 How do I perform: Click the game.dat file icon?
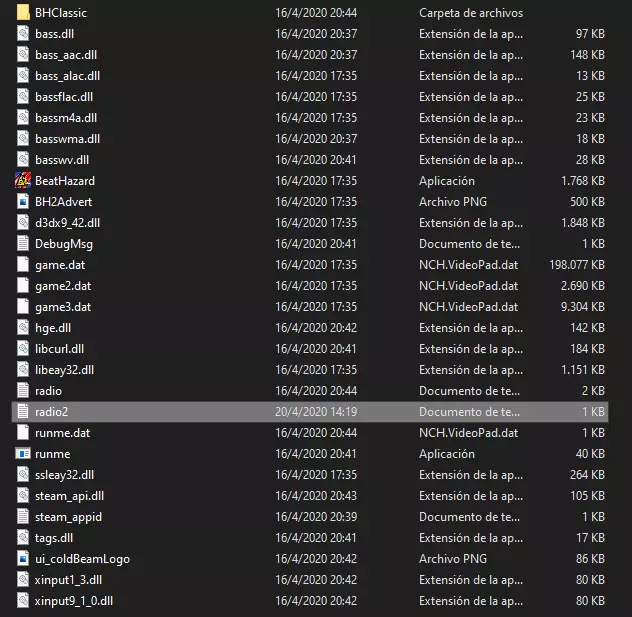pyautogui.click(x=23, y=265)
